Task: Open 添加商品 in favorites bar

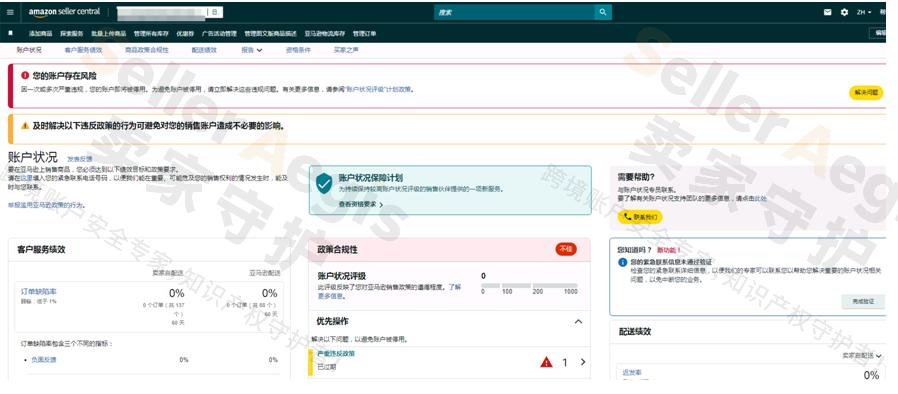Action: [41, 34]
